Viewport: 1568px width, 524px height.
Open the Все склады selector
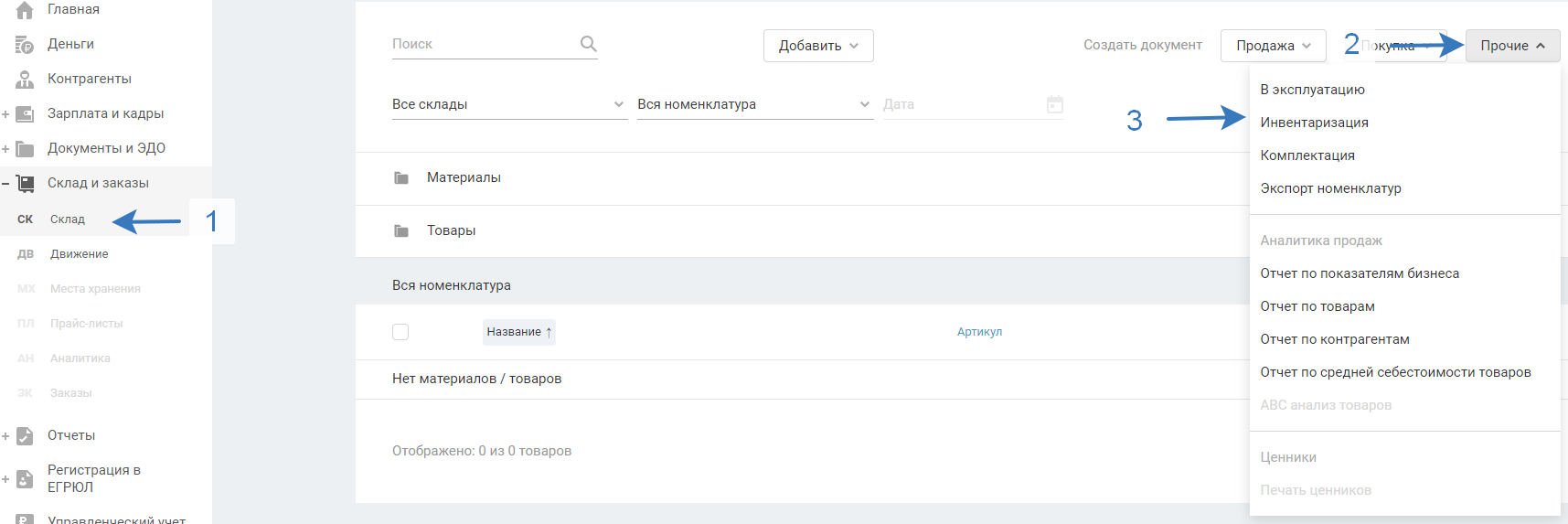509,104
